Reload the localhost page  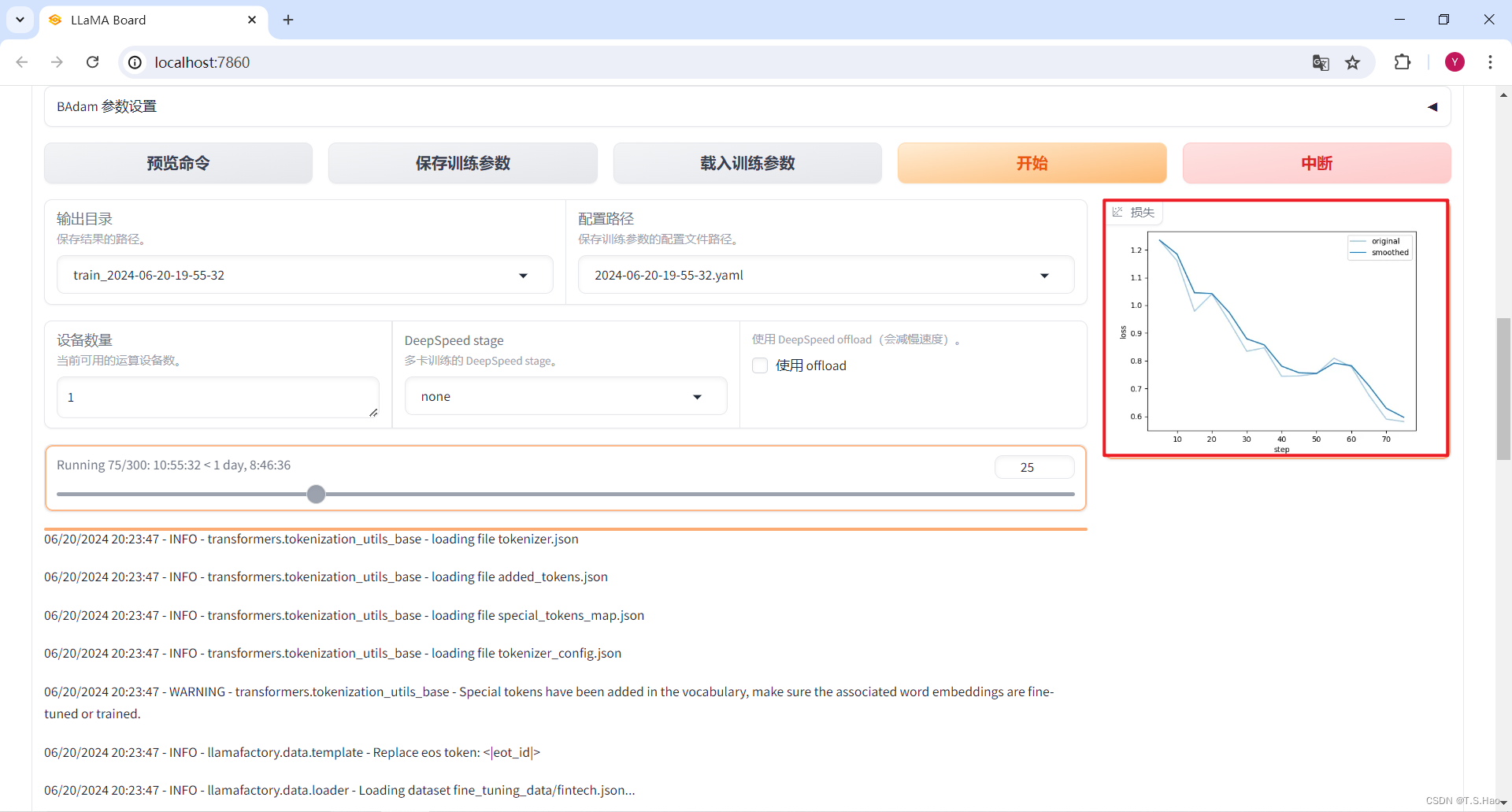click(92, 62)
